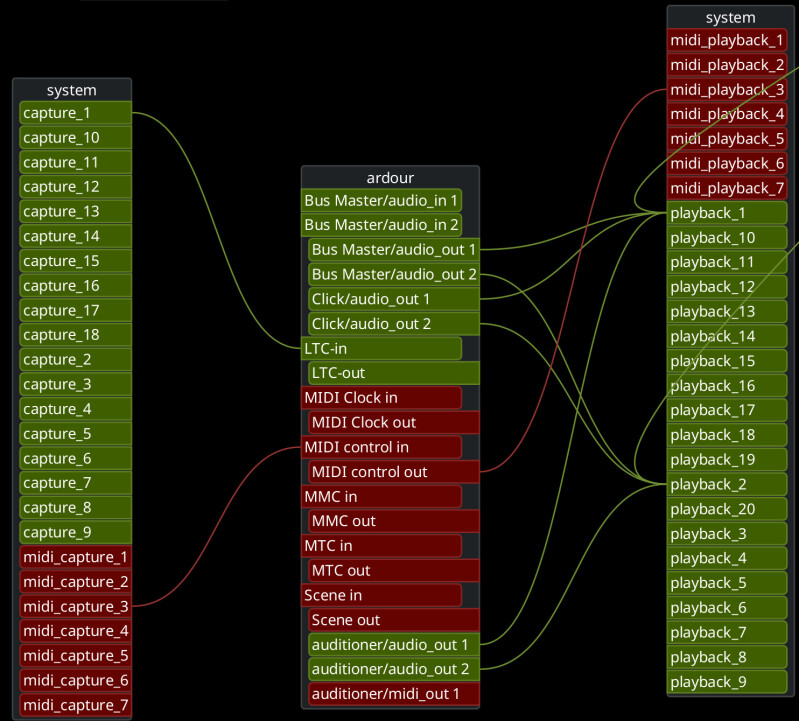Click the playback_12 port

pyautogui.click(x=727, y=287)
